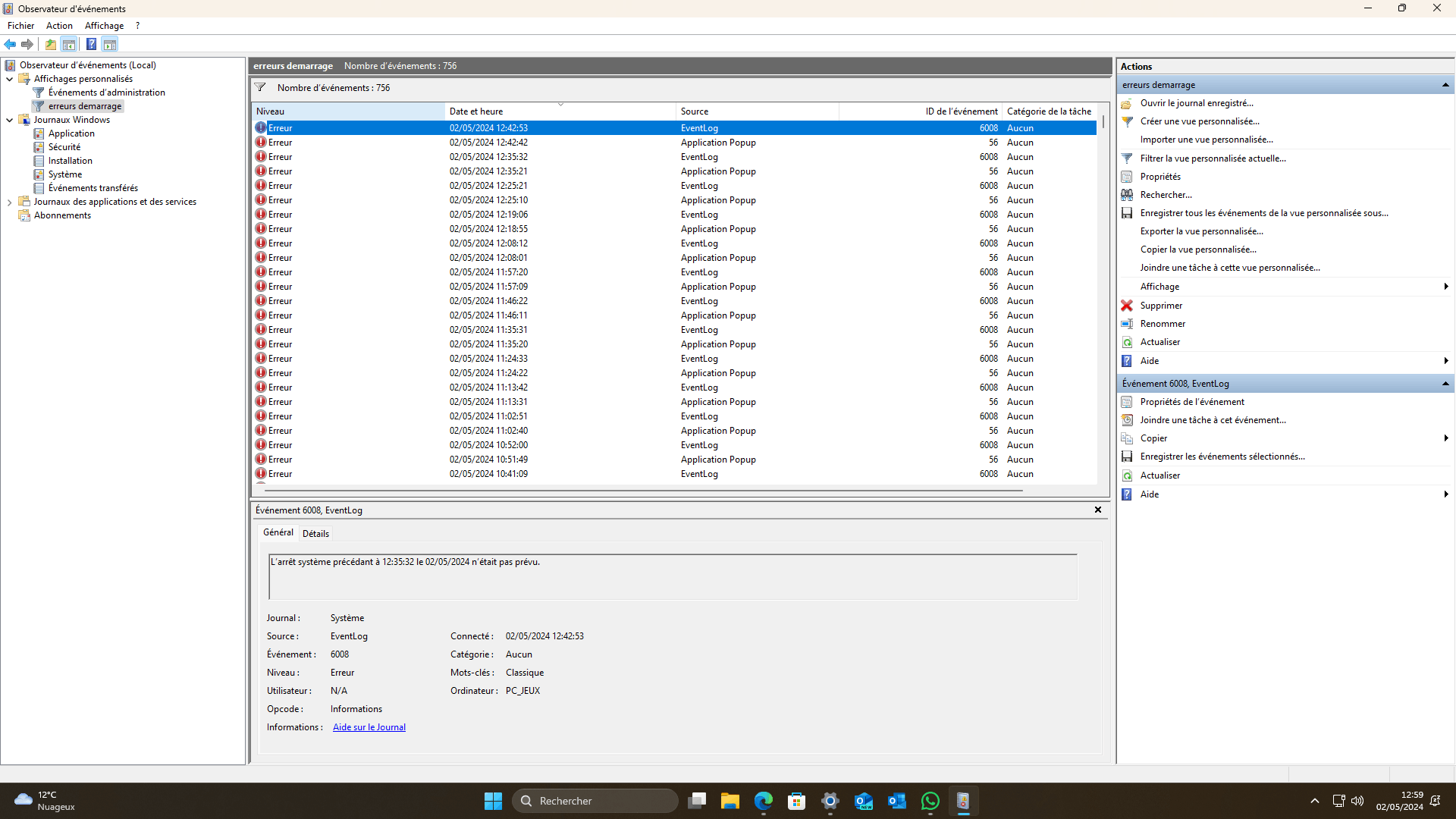Select Système log in the tree

click(x=65, y=174)
